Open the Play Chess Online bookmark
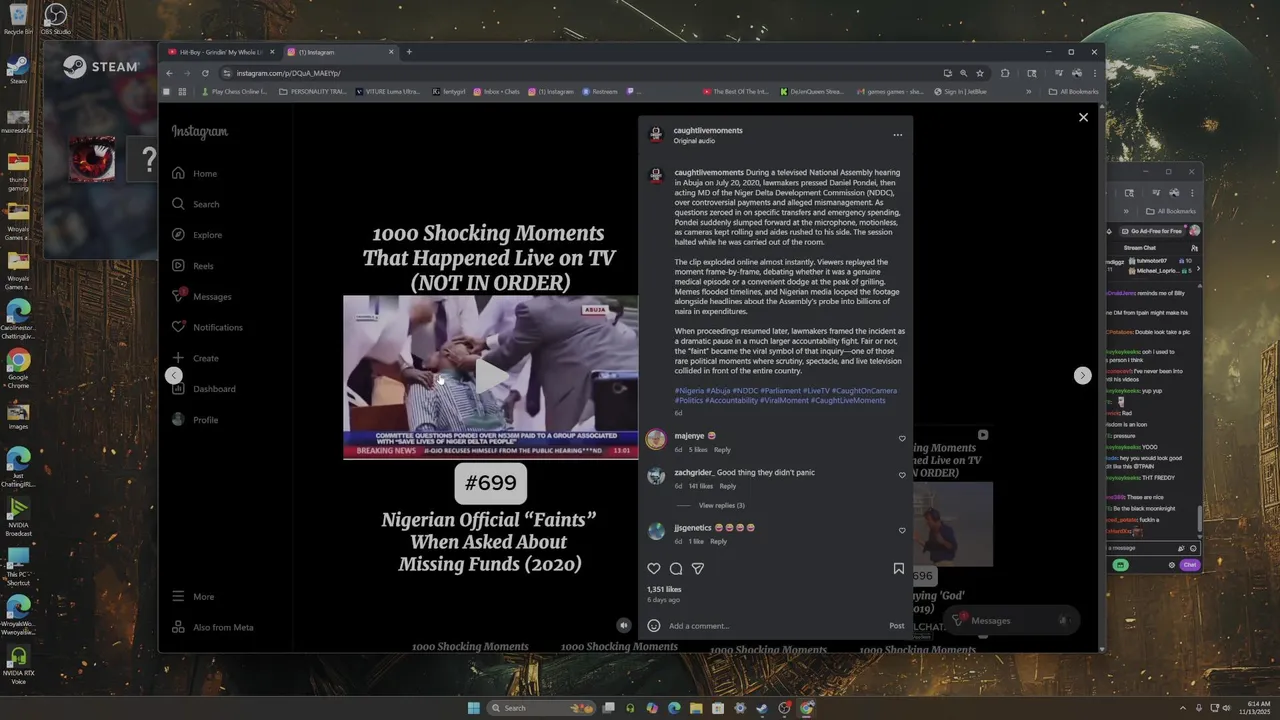 [x=234, y=91]
